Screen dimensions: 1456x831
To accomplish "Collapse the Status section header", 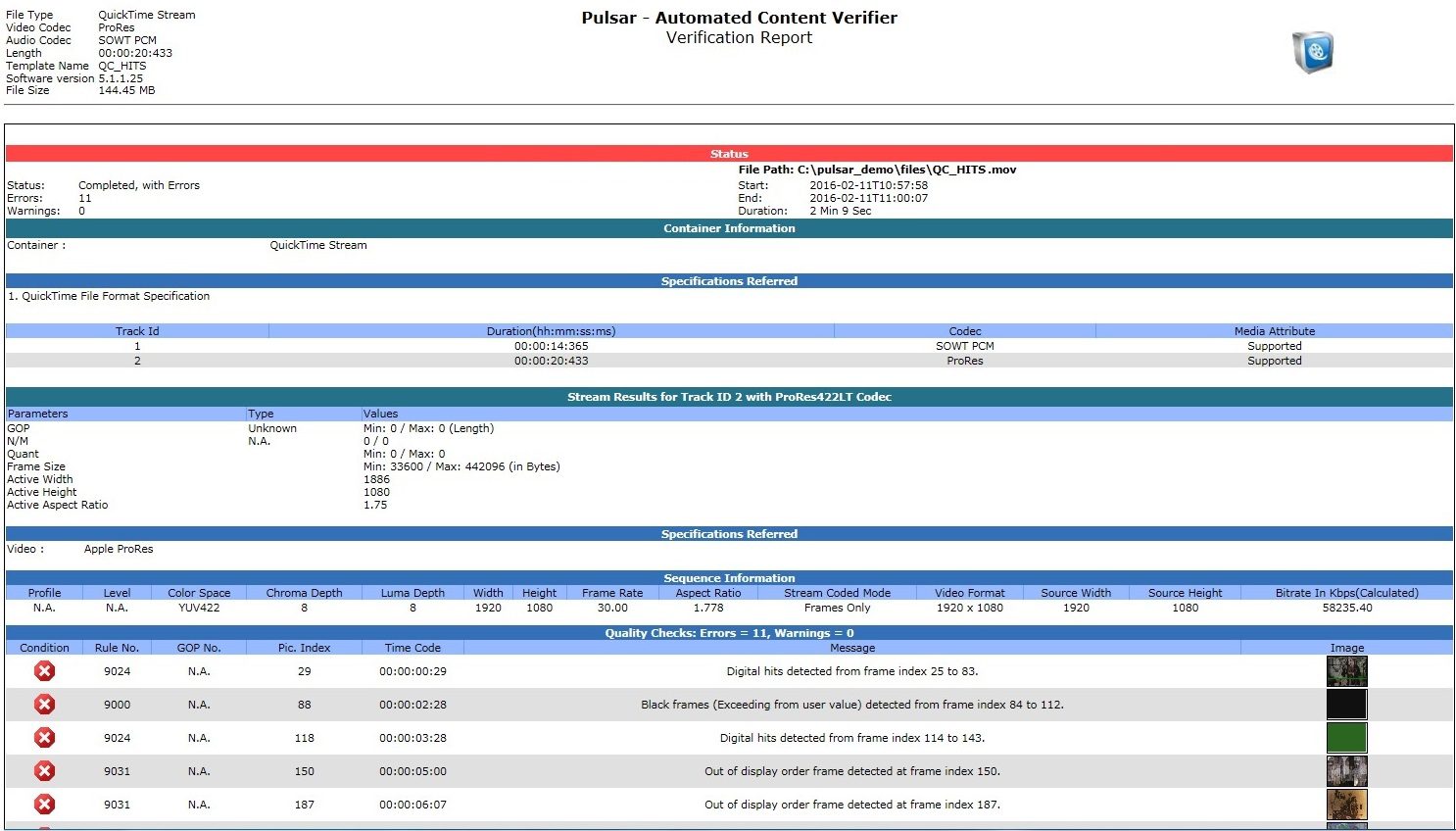I will (729, 154).
